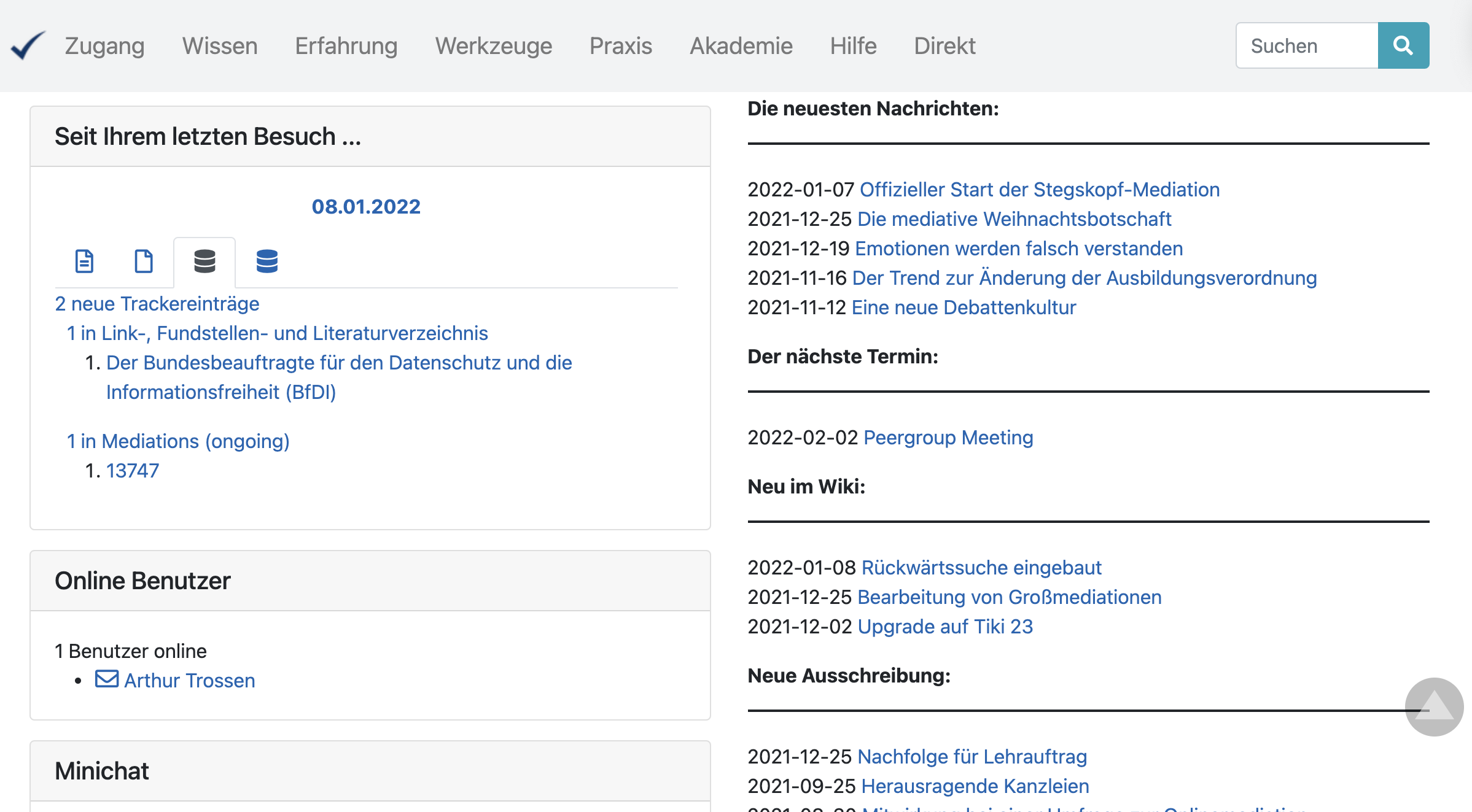Viewport: 1472px width, 812px height.
Task: Expand the Akademie navigation menu
Action: pos(741,46)
